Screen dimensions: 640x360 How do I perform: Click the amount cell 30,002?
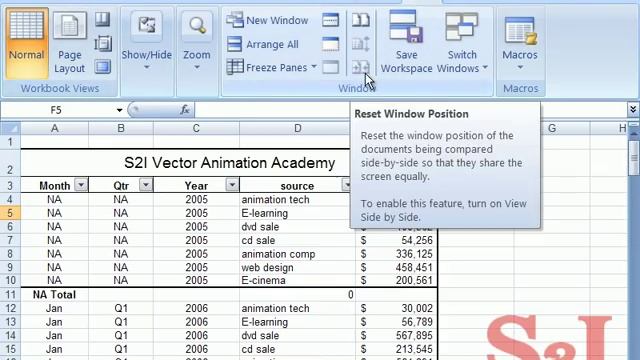click(397, 309)
